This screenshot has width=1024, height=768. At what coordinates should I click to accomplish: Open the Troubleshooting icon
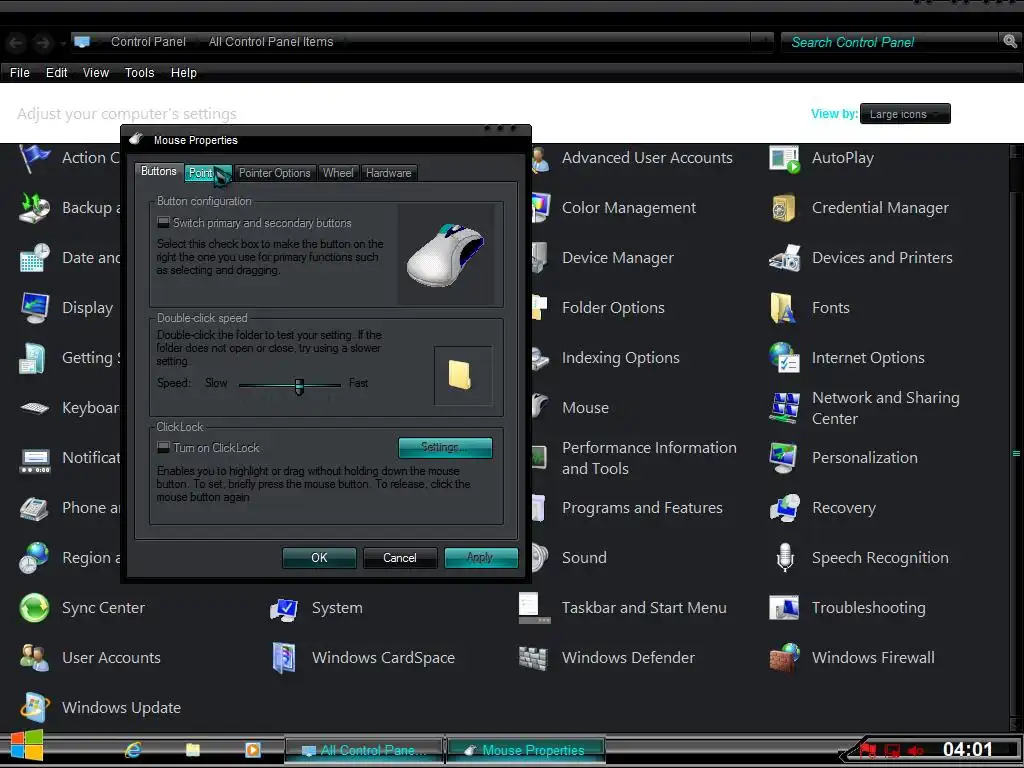[784, 608]
